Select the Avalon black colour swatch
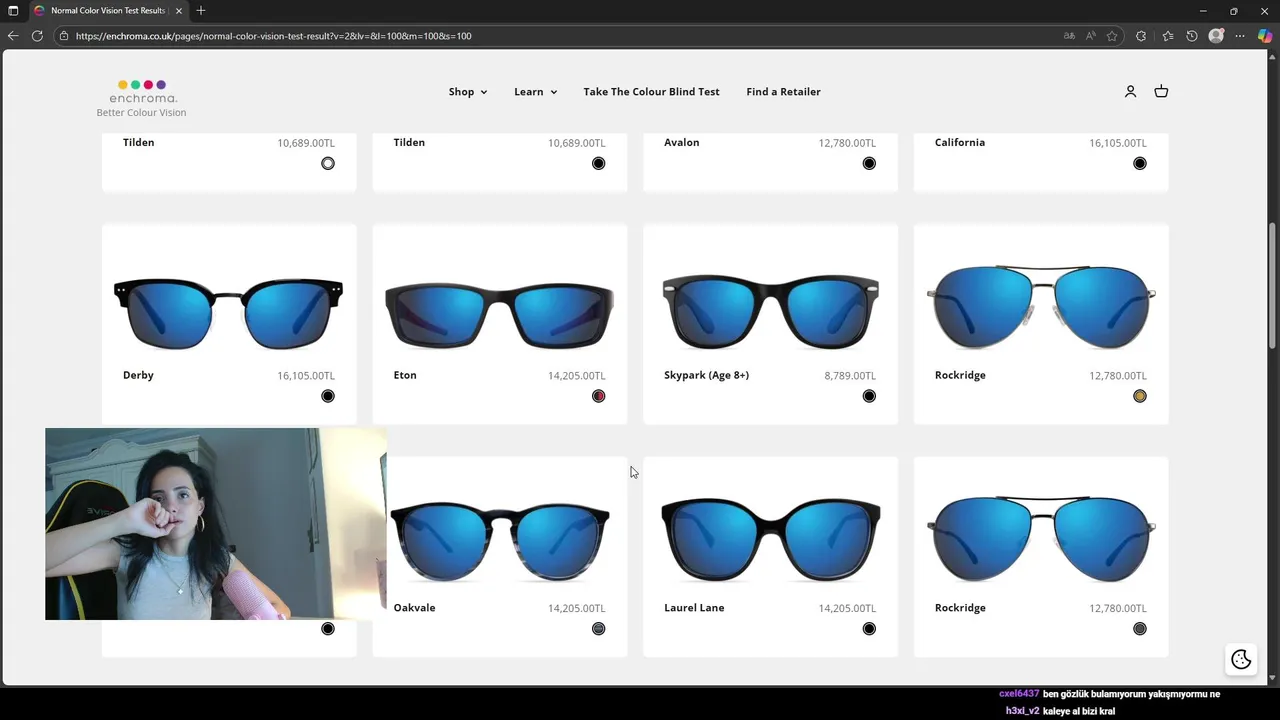This screenshot has width=1280, height=720. coord(869,163)
